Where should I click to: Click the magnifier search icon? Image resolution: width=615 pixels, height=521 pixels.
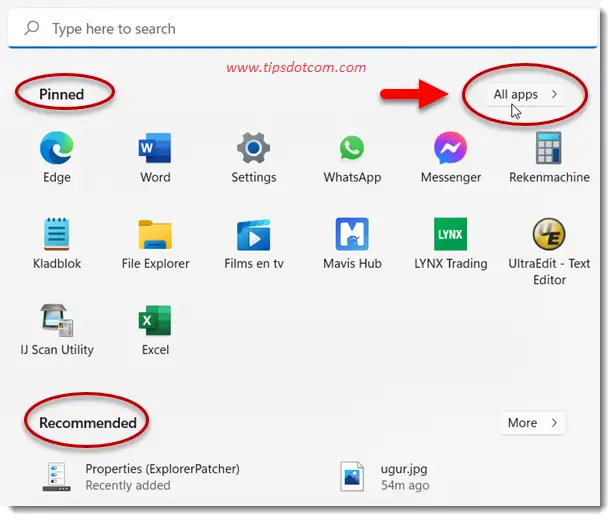[x=32, y=29]
